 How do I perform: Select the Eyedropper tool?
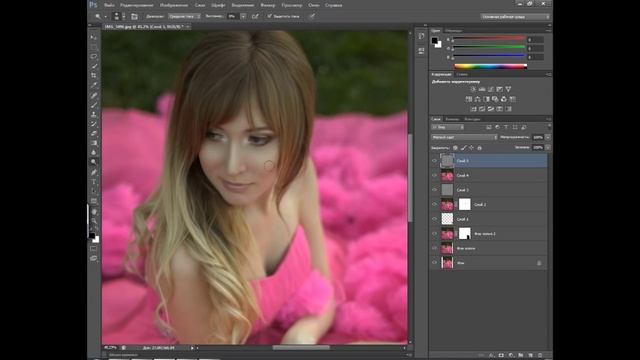tap(94, 85)
